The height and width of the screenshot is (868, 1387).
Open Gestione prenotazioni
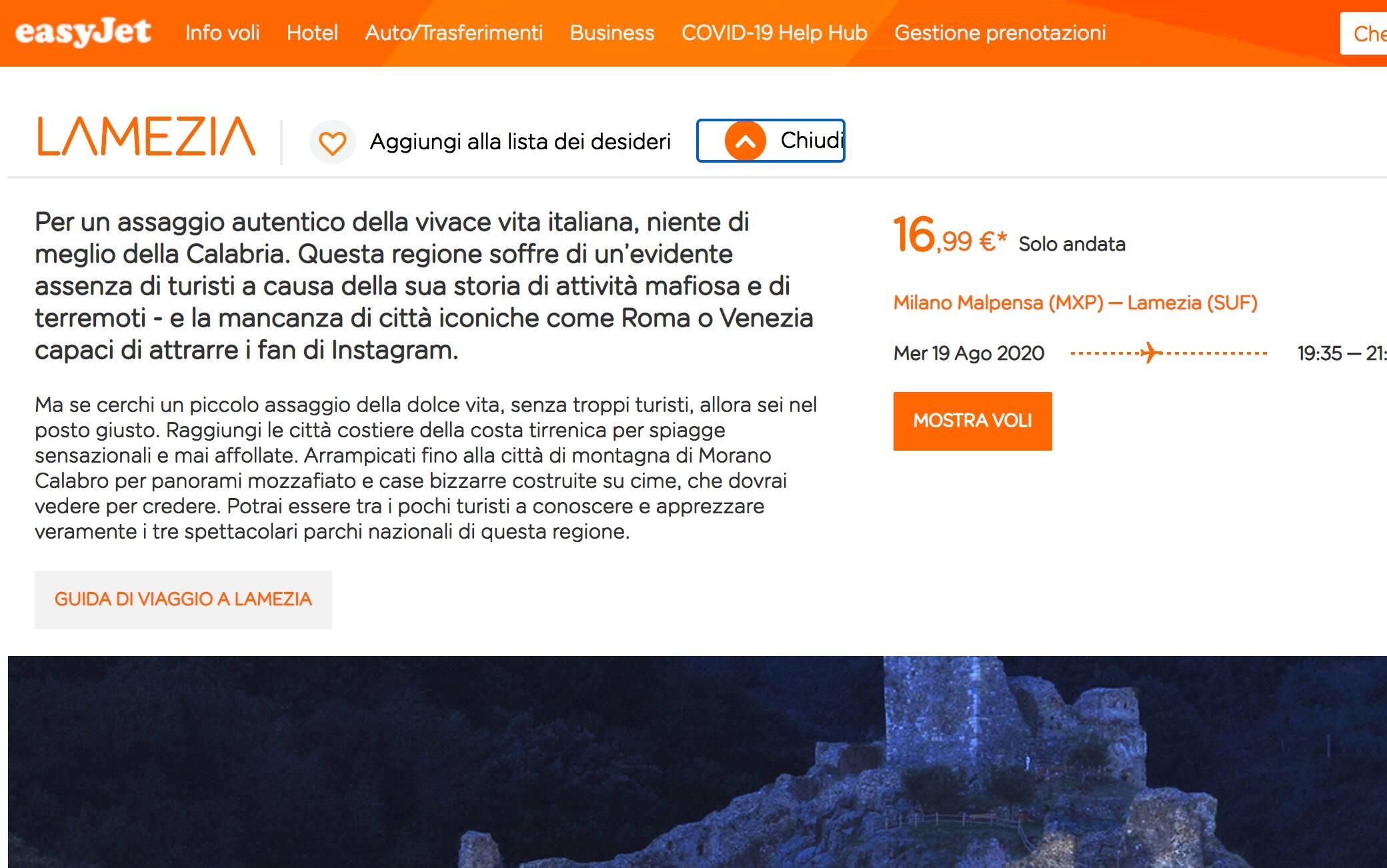point(1000,33)
